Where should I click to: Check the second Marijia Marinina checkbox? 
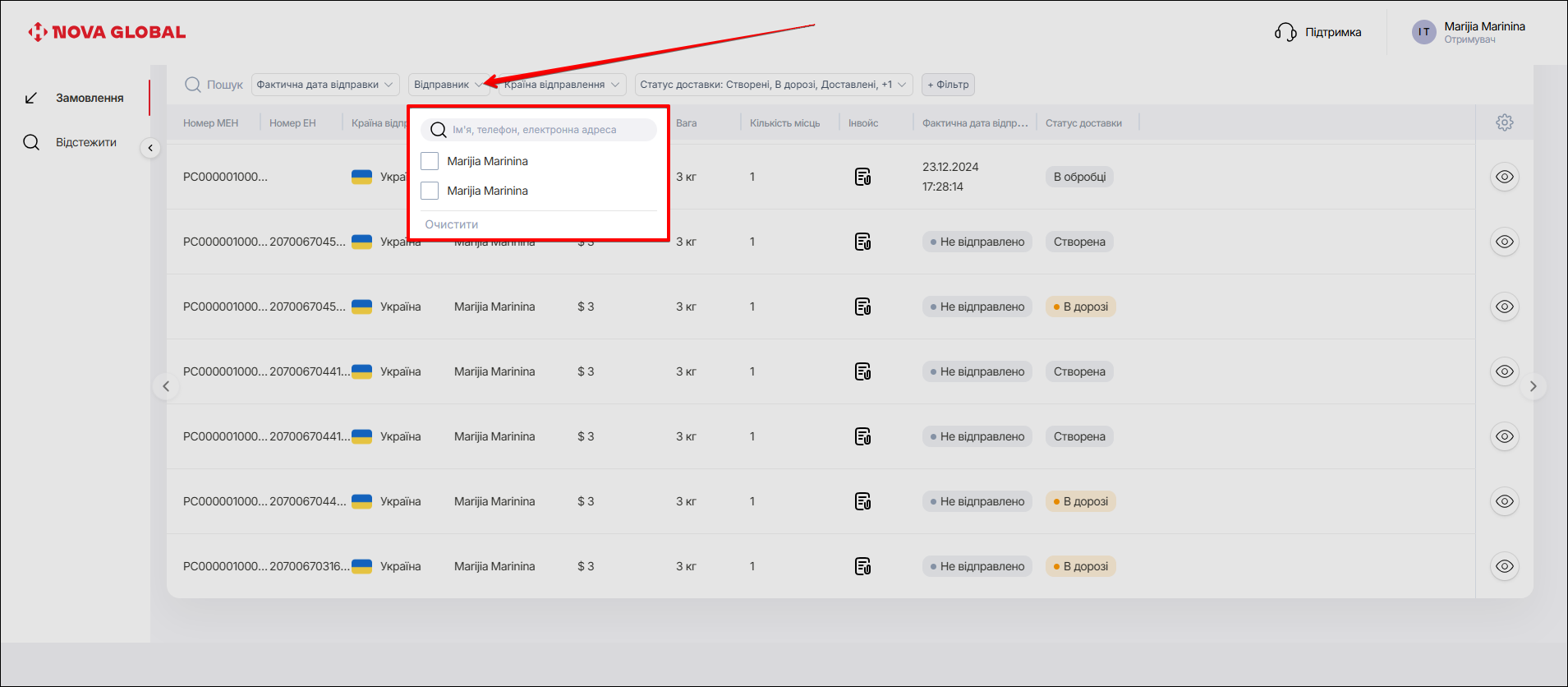[x=430, y=191]
